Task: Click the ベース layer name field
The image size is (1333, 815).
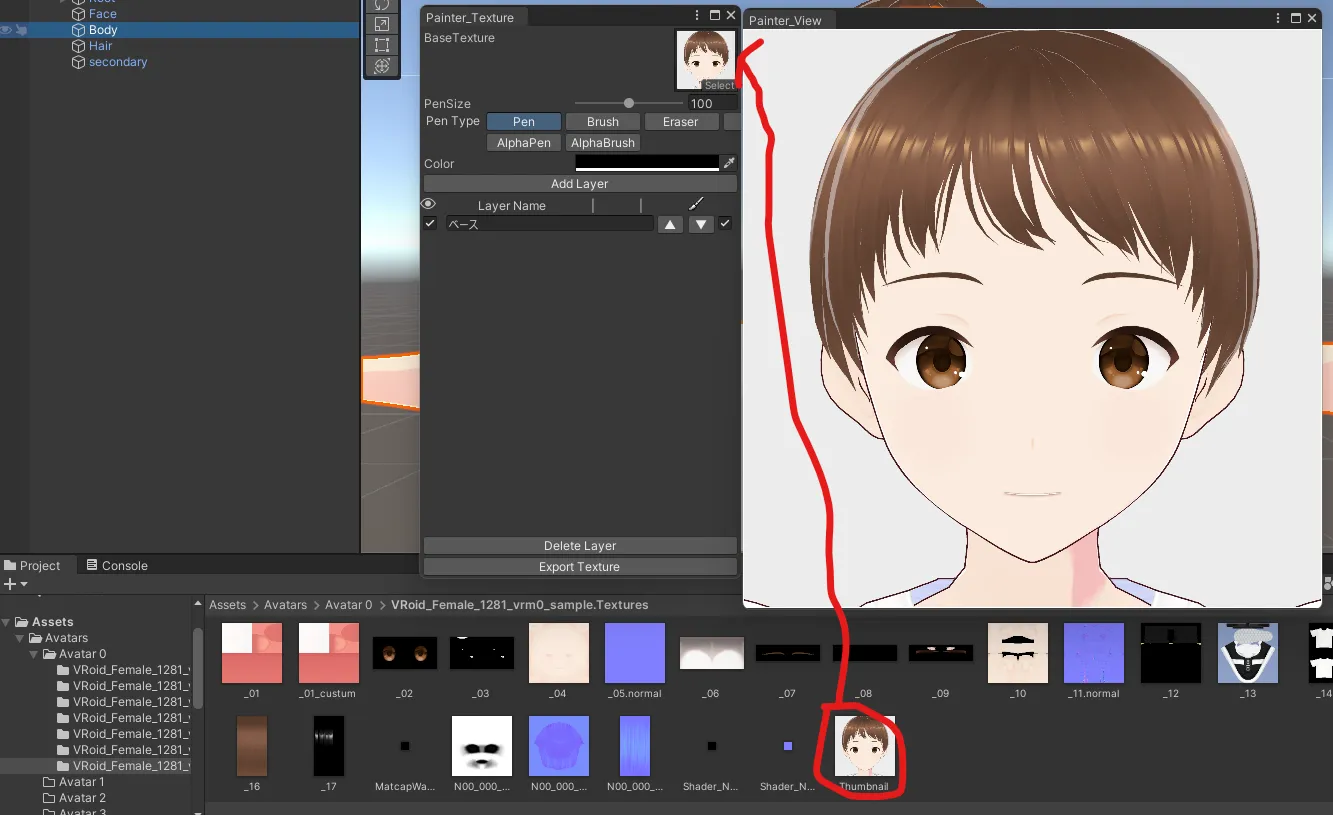Action: coord(549,224)
